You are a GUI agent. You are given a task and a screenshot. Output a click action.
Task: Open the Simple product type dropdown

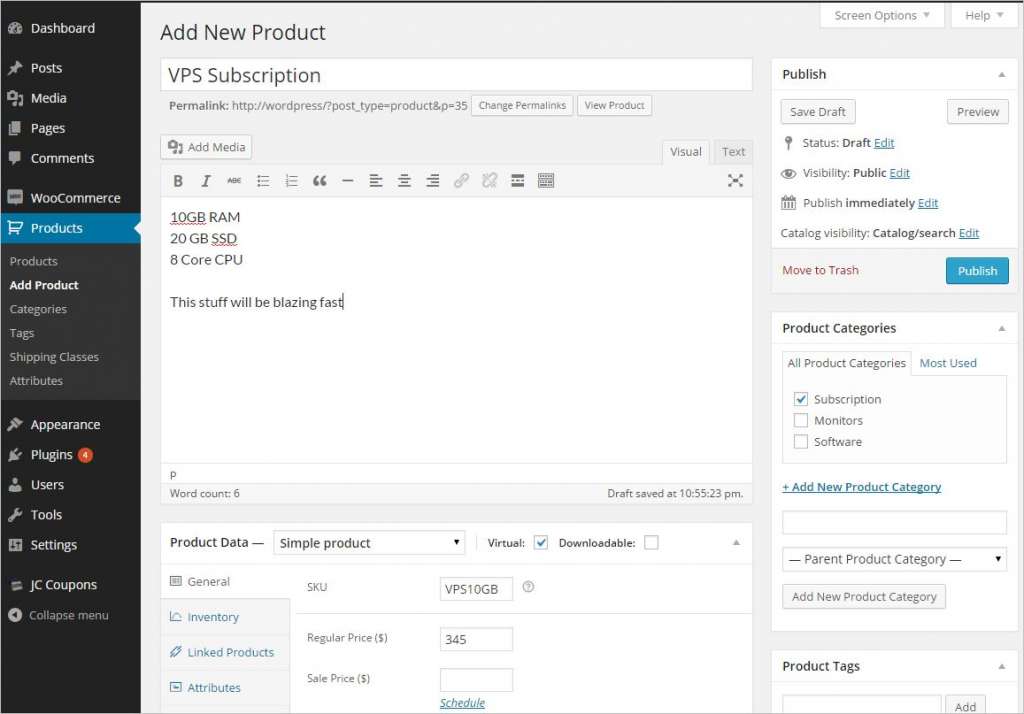370,543
